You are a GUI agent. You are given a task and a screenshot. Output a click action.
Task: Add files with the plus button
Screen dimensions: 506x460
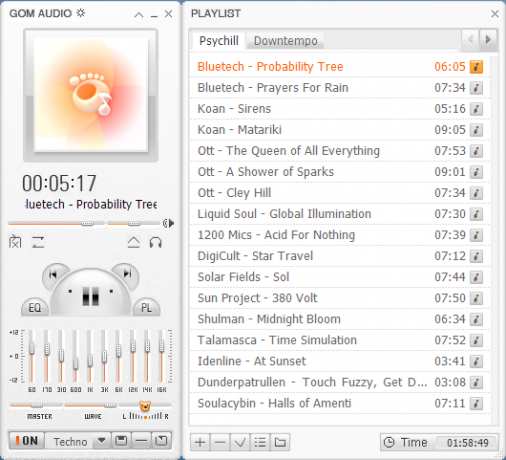pos(200,442)
